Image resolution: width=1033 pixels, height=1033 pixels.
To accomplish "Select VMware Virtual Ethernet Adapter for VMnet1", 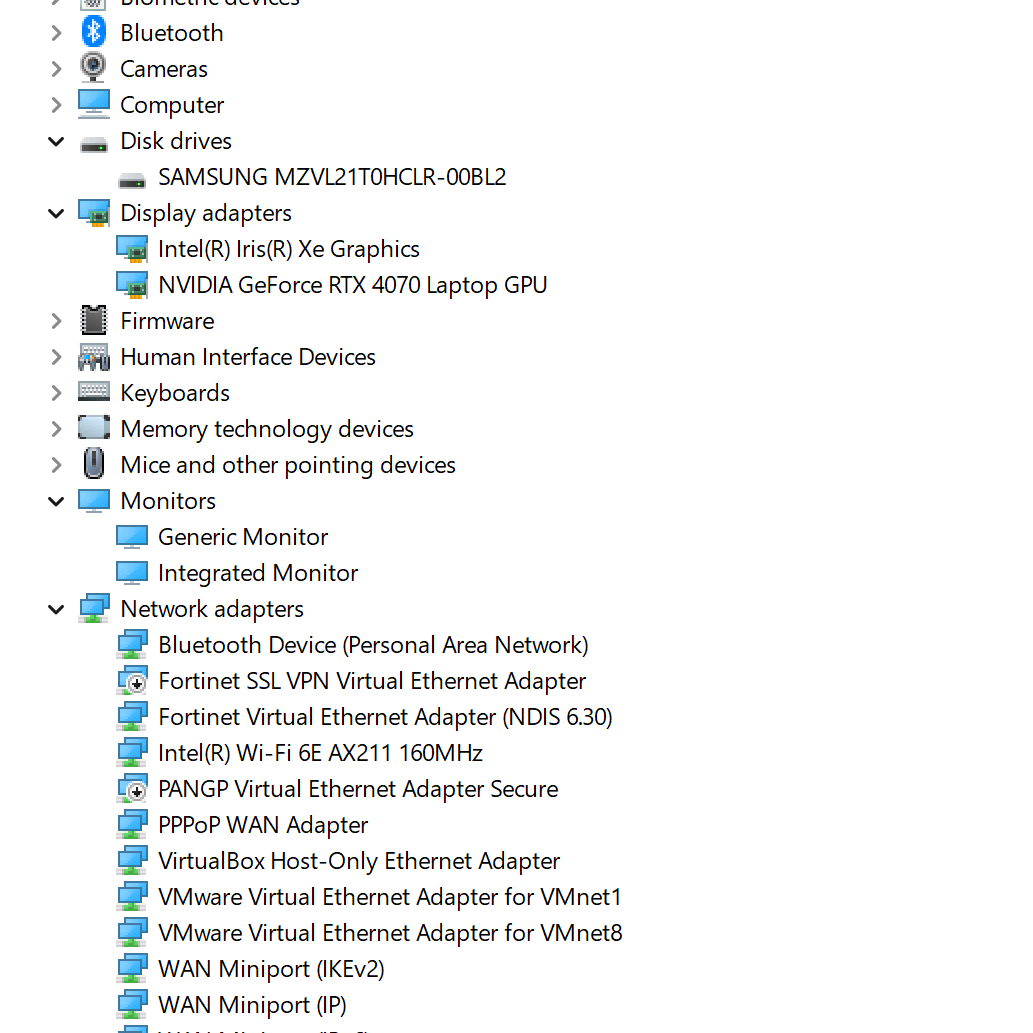I will 390,897.
